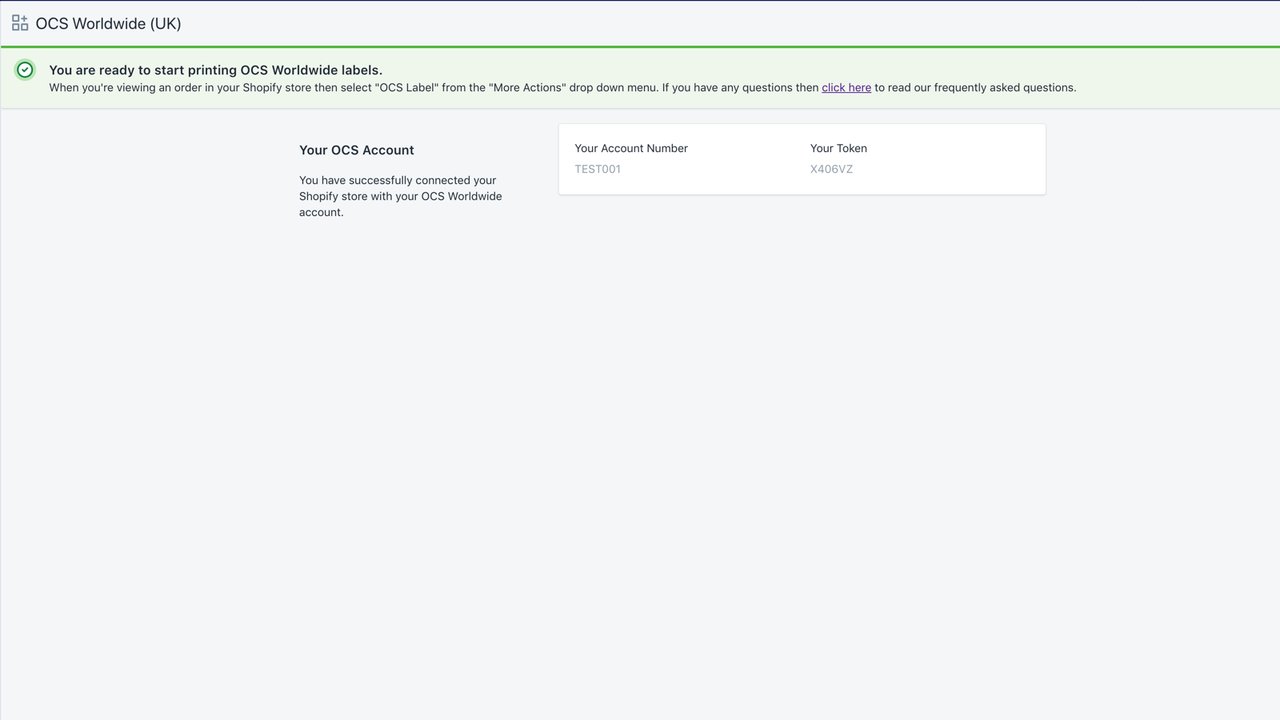
Task: Click the green progress bar above the banner
Action: 640,46
